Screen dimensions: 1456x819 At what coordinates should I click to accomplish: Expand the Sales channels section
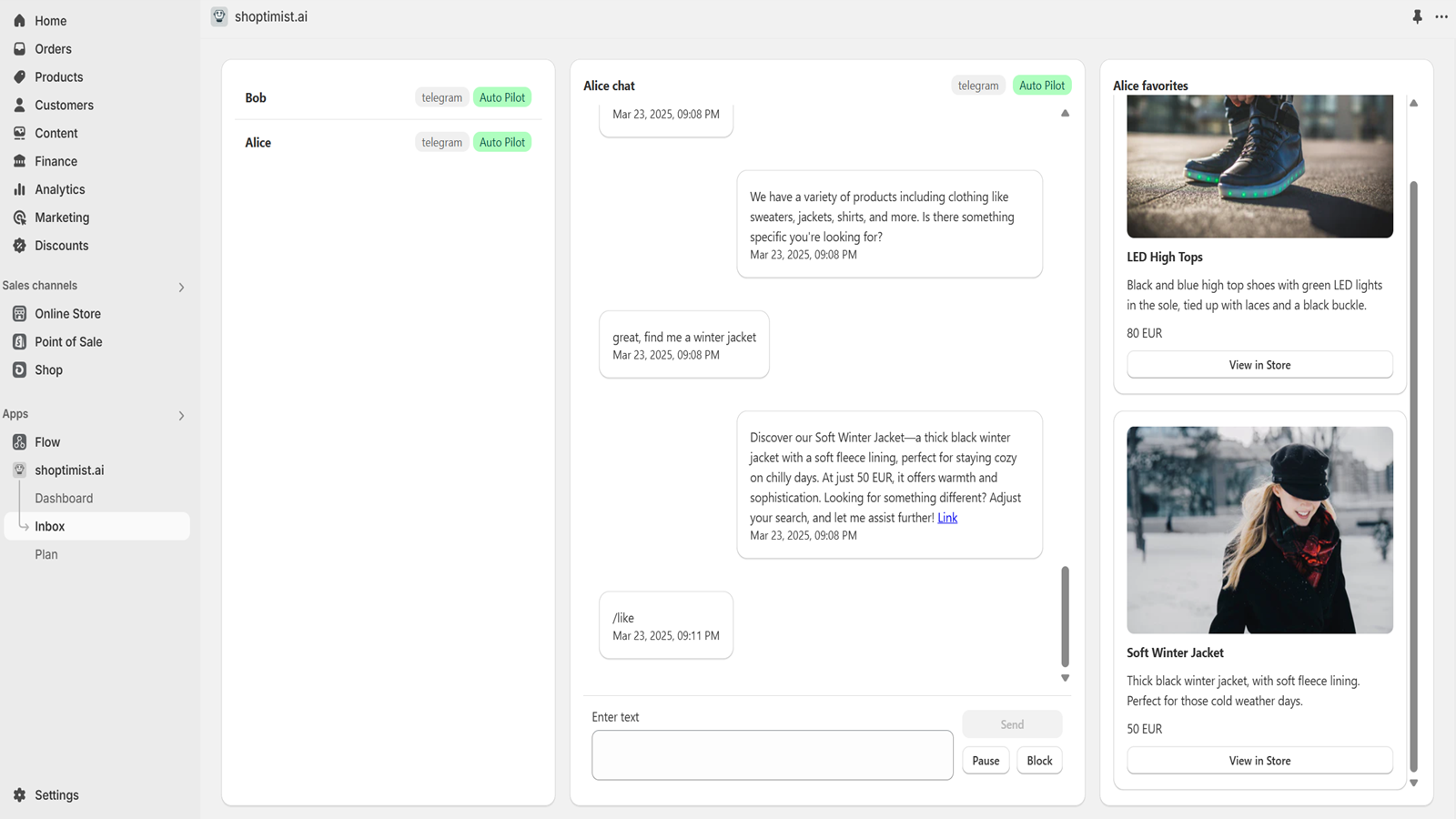pos(181,288)
